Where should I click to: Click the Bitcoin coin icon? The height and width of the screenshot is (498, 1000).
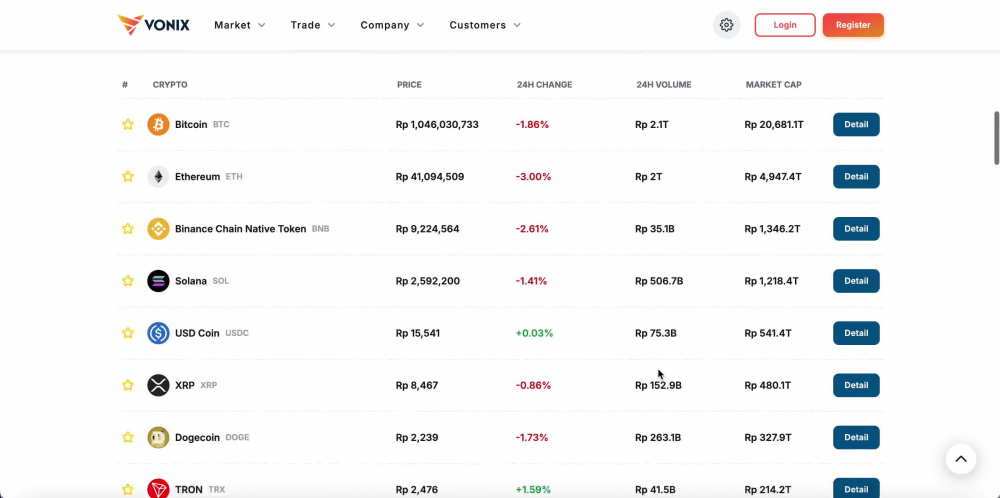158,124
